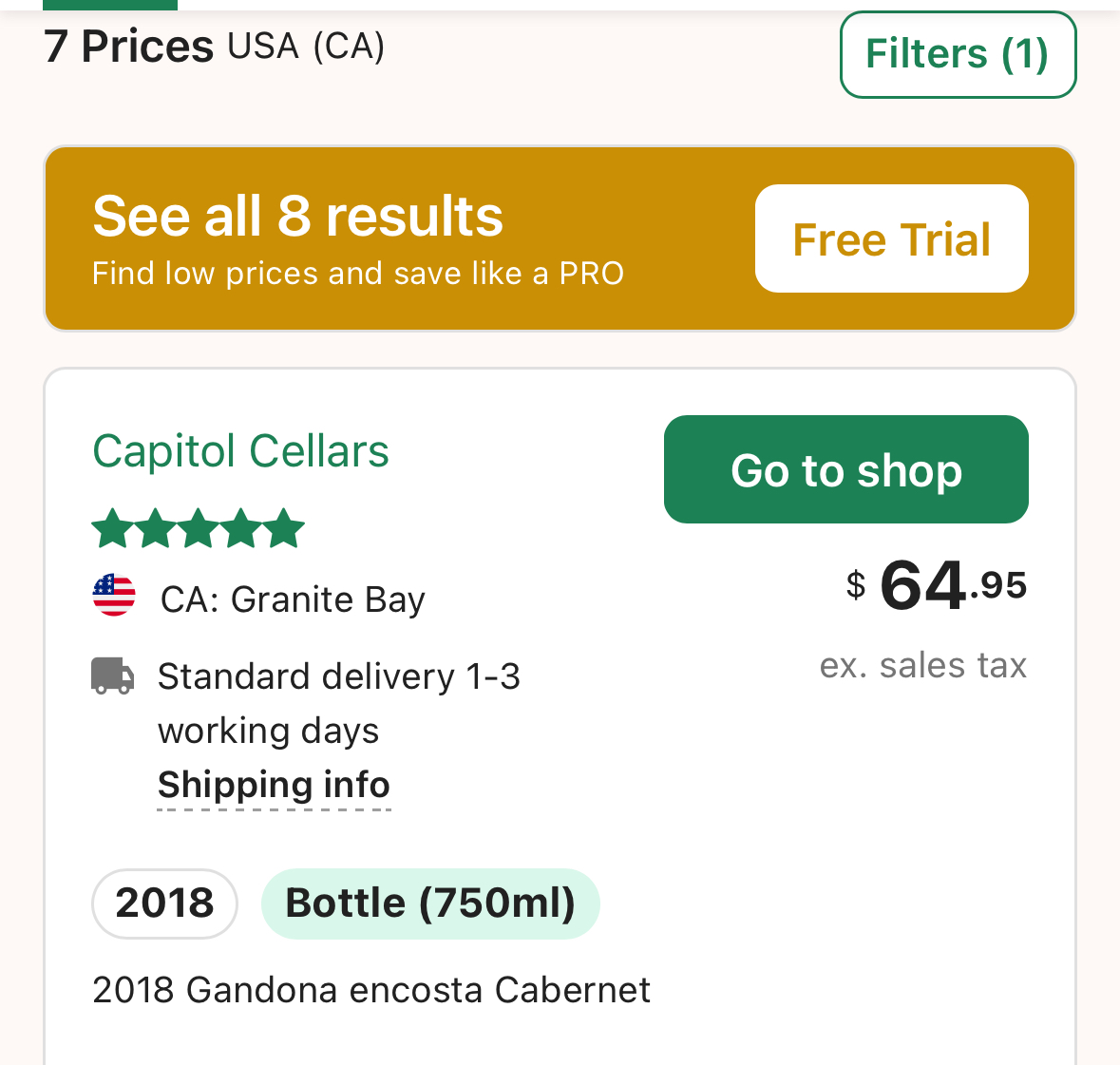Toggle the Bottle (750ml) size chip

pyautogui.click(x=430, y=903)
